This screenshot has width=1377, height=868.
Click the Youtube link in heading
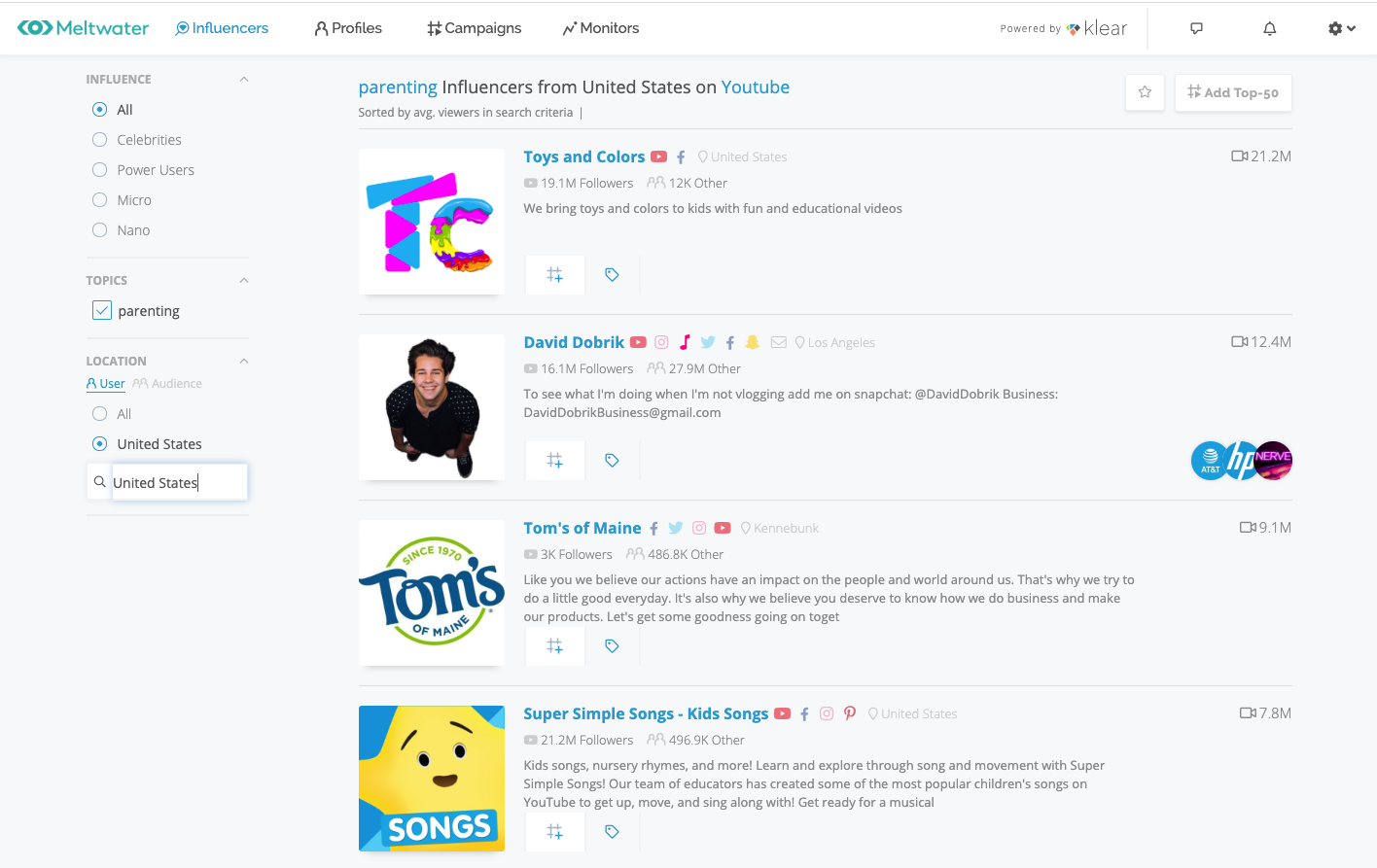click(756, 87)
